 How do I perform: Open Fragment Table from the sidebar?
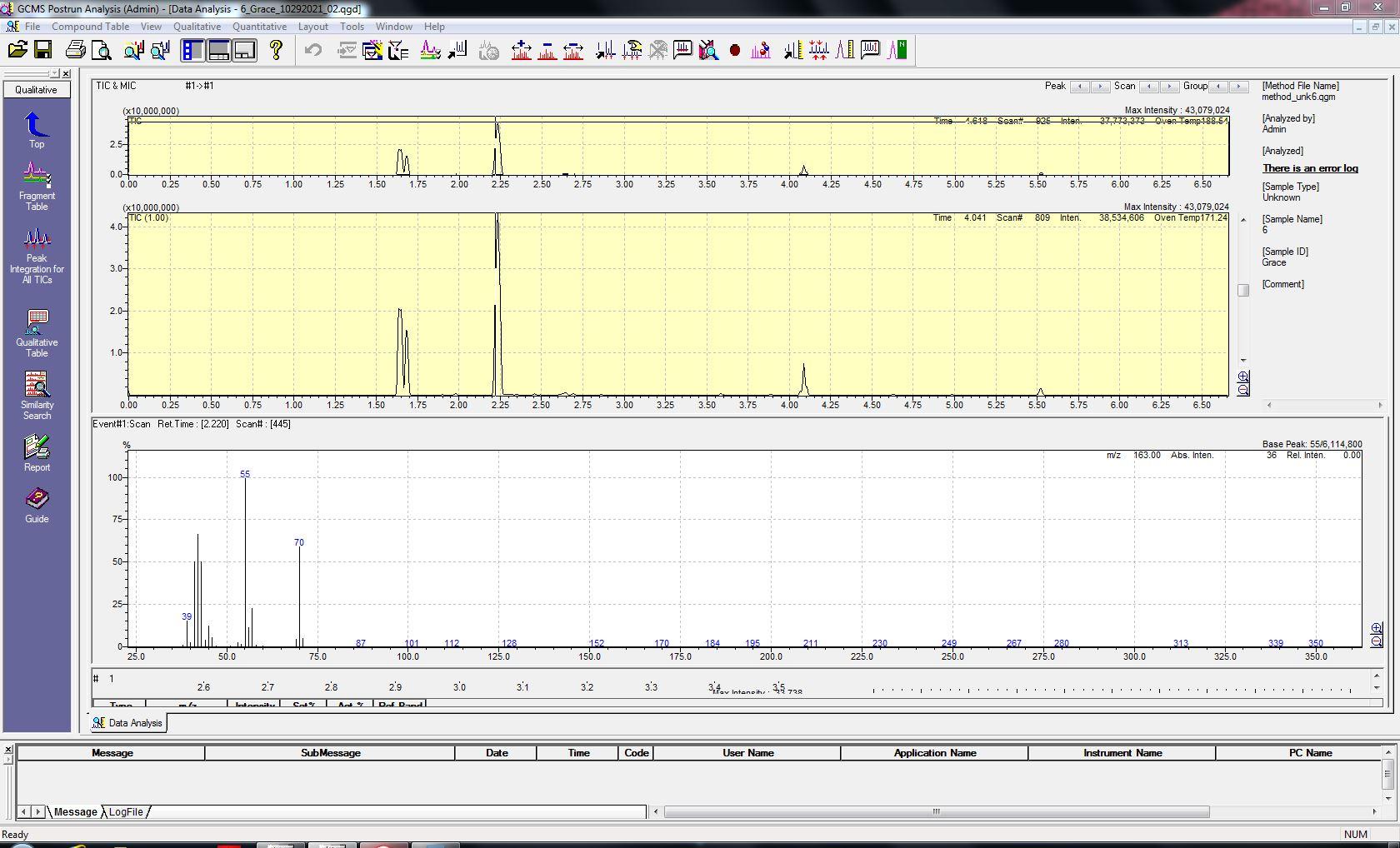(37, 187)
